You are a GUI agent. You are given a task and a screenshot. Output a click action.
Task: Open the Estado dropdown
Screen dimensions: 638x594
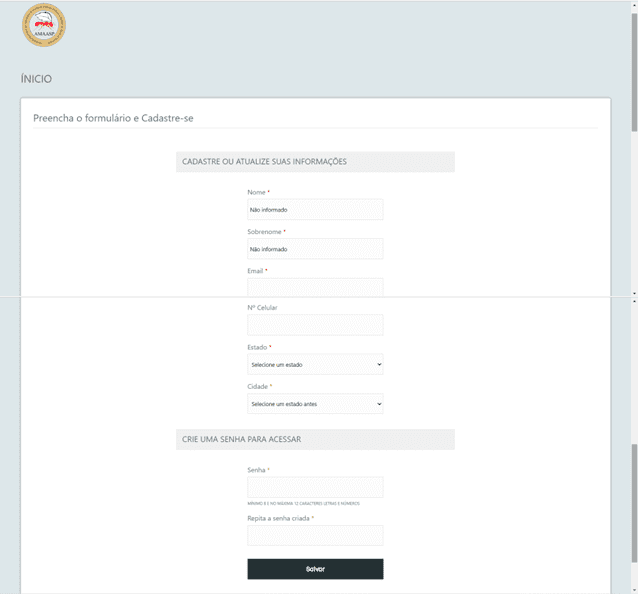pyautogui.click(x=315, y=365)
